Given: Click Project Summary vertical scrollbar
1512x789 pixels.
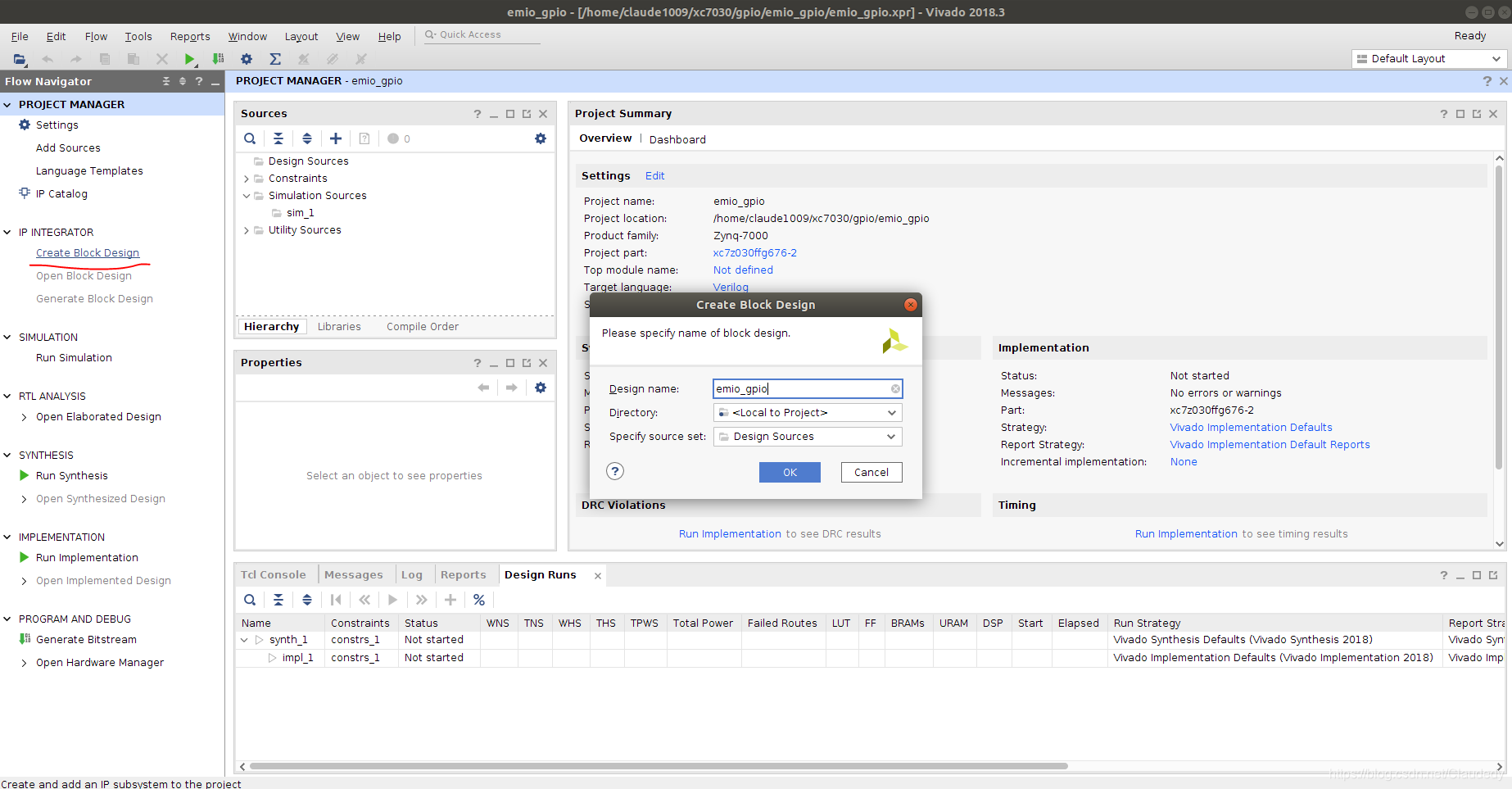Looking at the screenshot, I should pos(1499,316).
